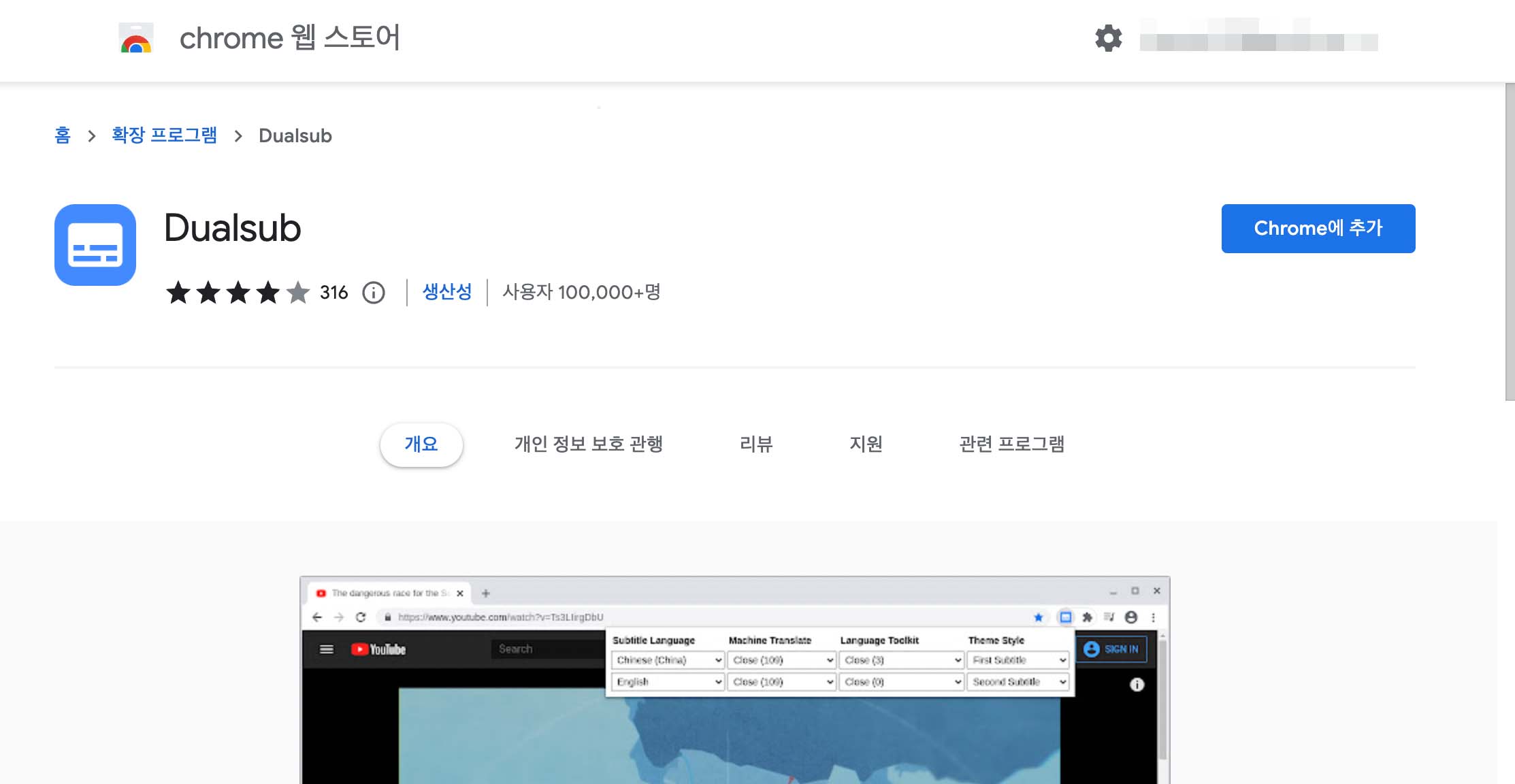Open the 리뷰 tab
The width and height of the screenshot is (1515, 784).
pyautogui.click(x=756, y=444)
